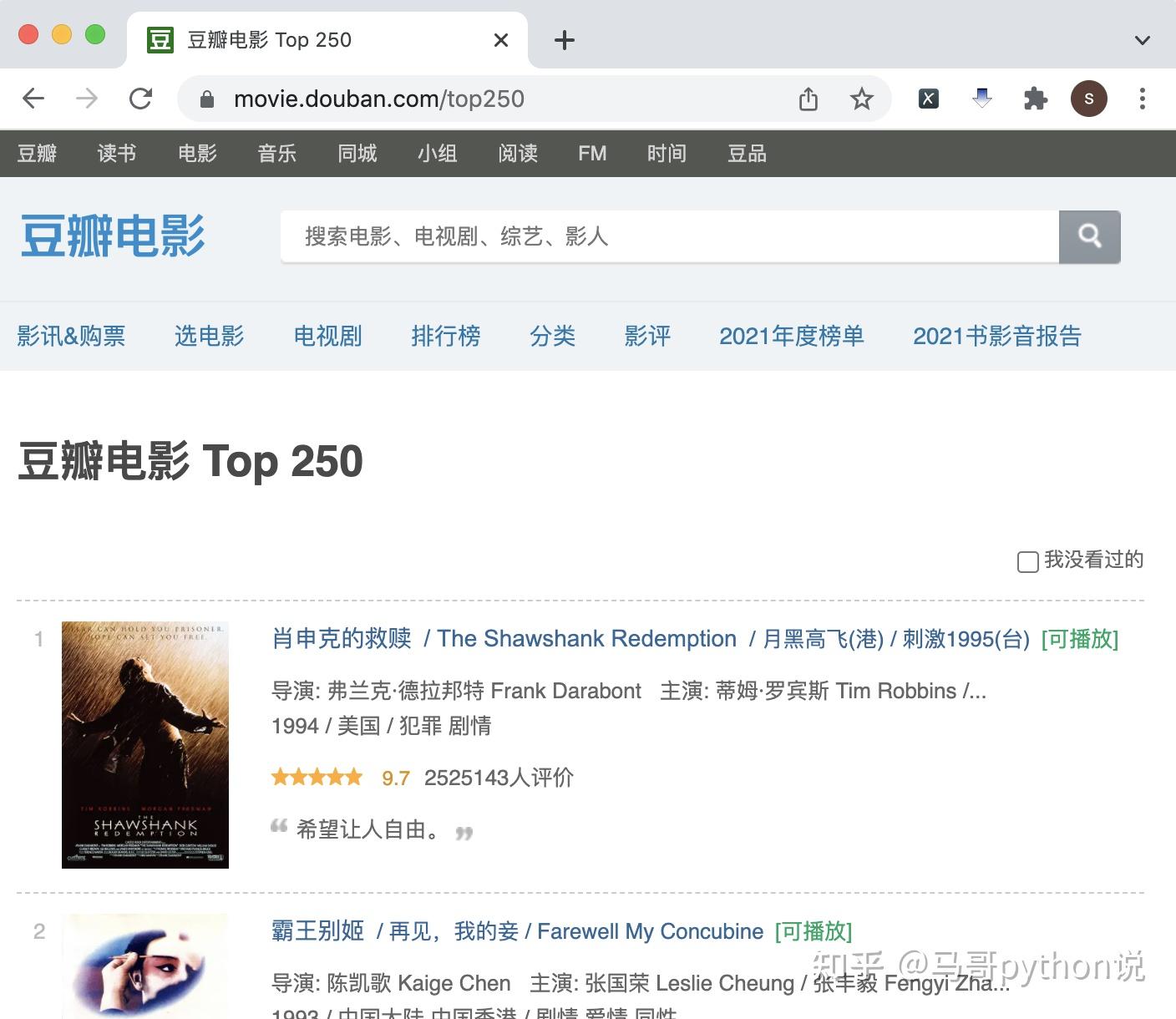
Task: Click the reload page icon
Action: (x=140, y=99)
